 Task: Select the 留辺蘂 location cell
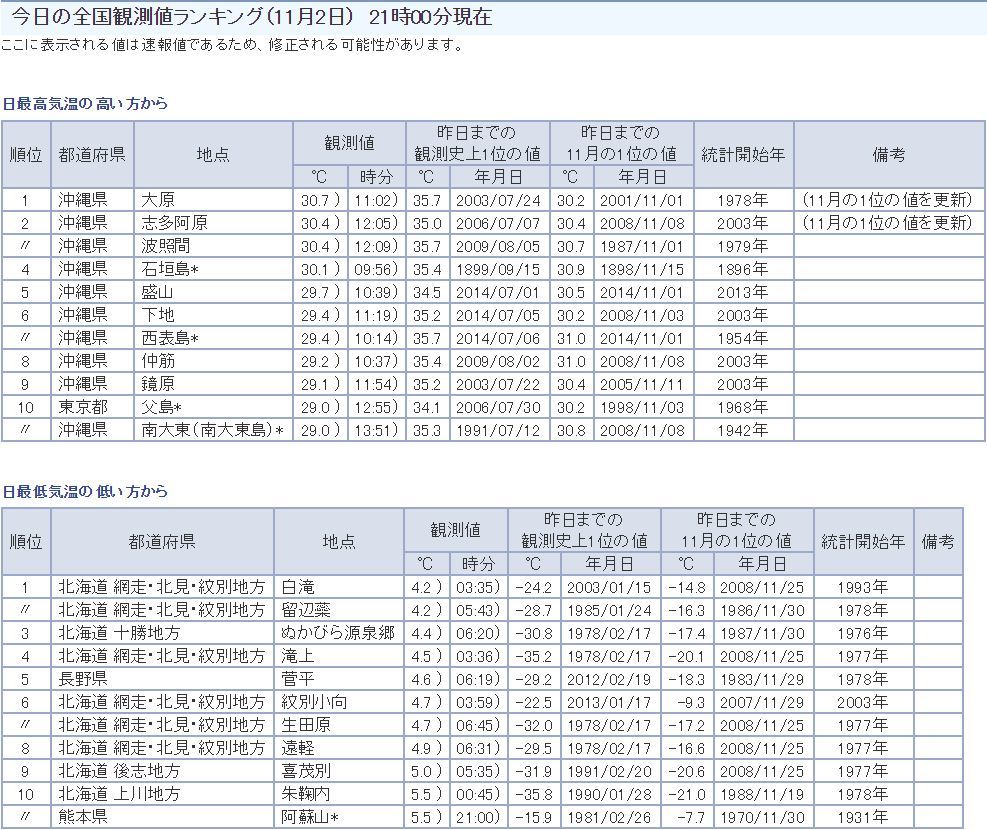tap(339, 610)
